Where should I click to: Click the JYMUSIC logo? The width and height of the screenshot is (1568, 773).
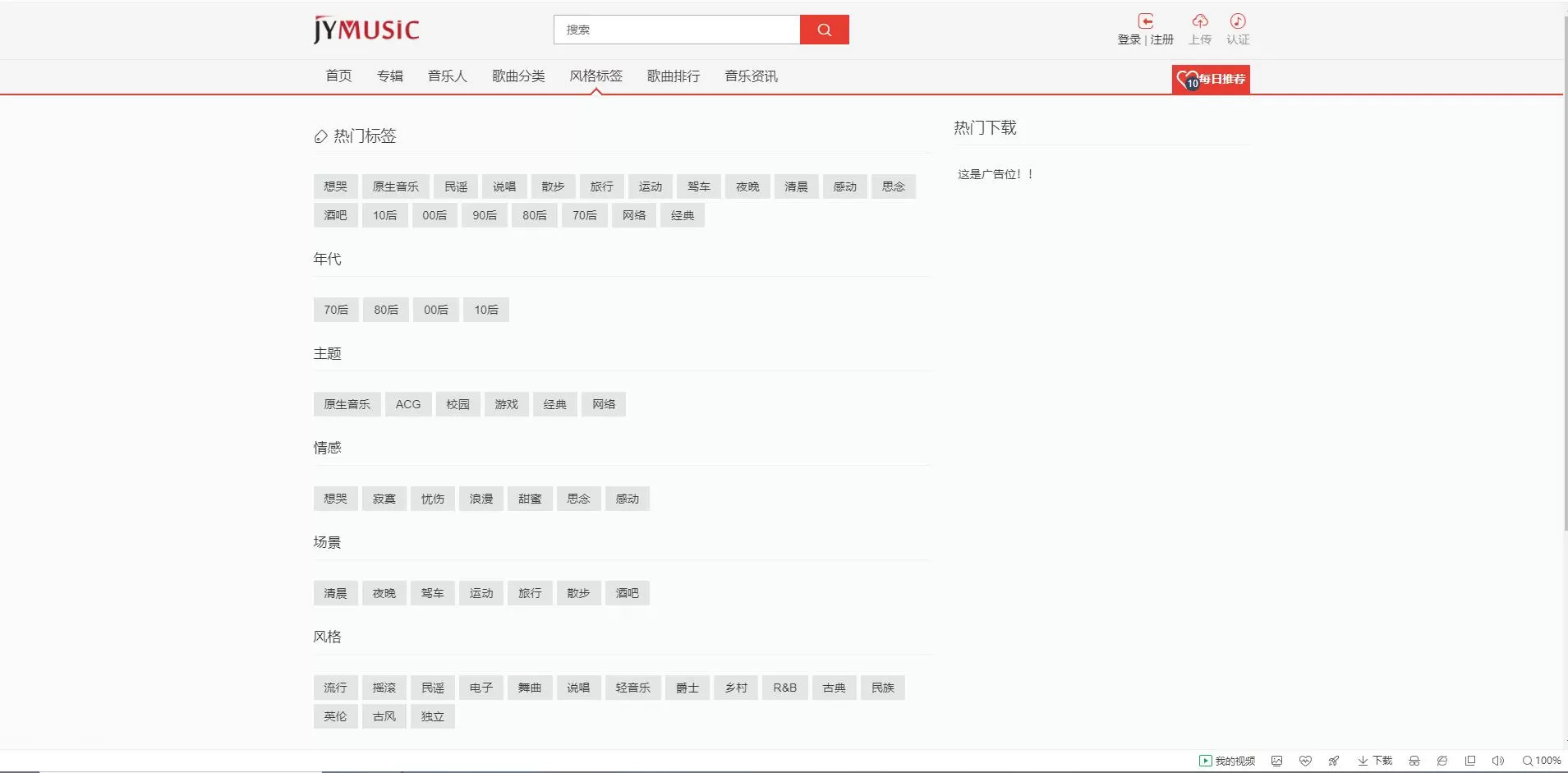click(366, 30)
